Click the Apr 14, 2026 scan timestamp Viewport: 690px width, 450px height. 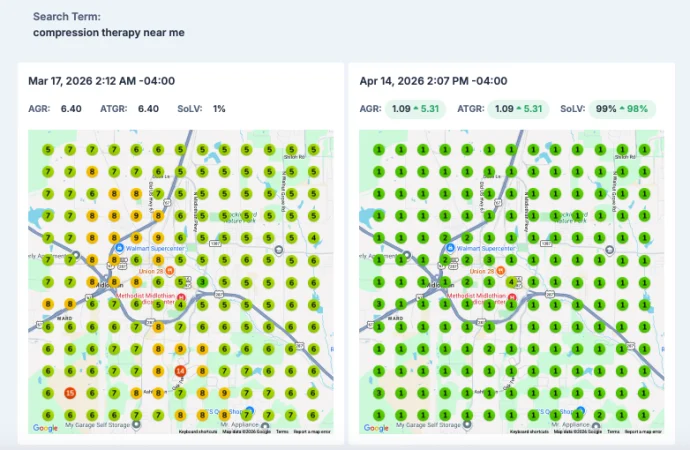[x=433, y=81]
